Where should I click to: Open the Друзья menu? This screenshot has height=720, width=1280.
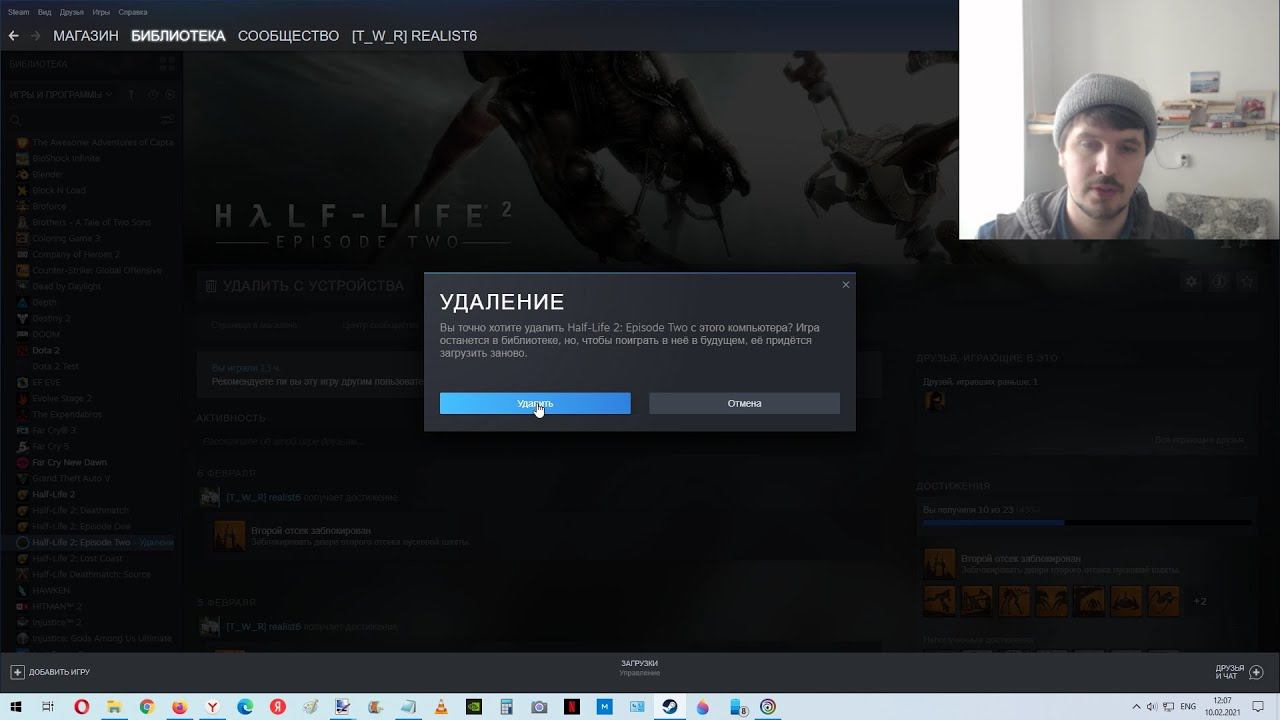coord(72,12)
